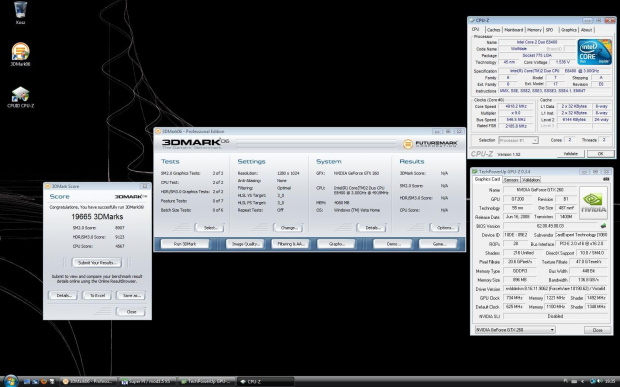Viewport: 620px width, 387px height.
Task: Click the Intel Core 2 logo in CPU-Z
Action: (594, 52)
